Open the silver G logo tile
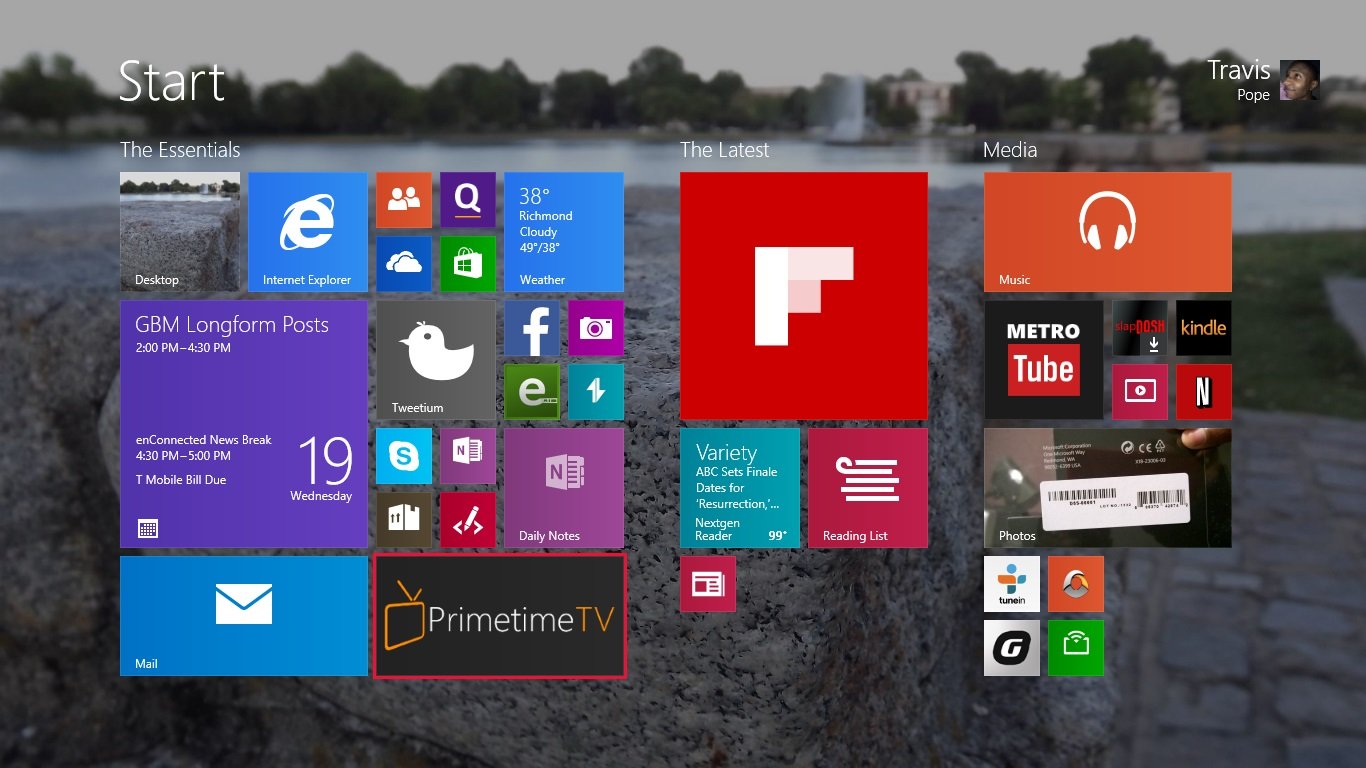The height and width of the screenshot is (768, 1366). (1012, 648)
